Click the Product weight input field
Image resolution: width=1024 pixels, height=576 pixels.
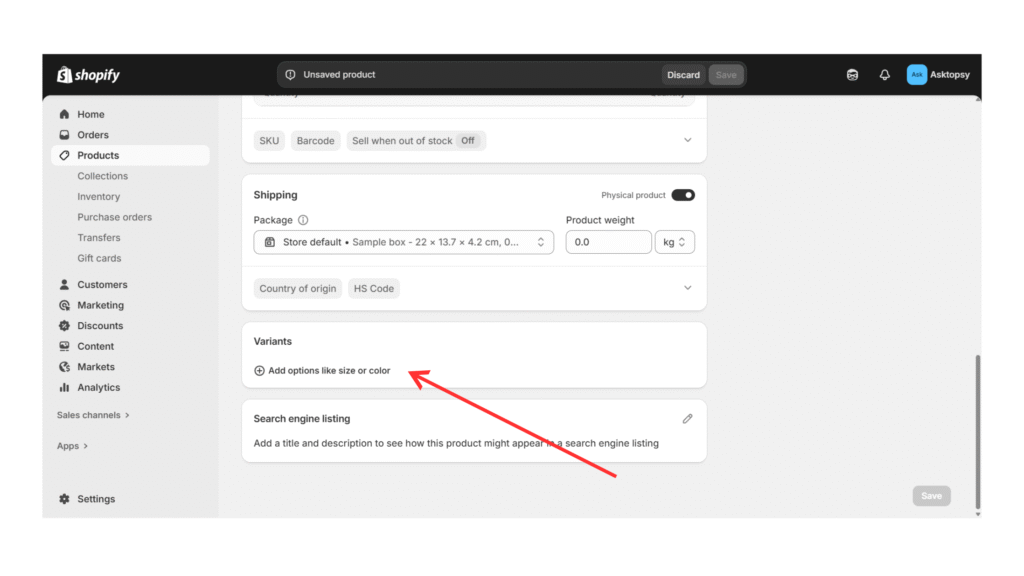608,242
